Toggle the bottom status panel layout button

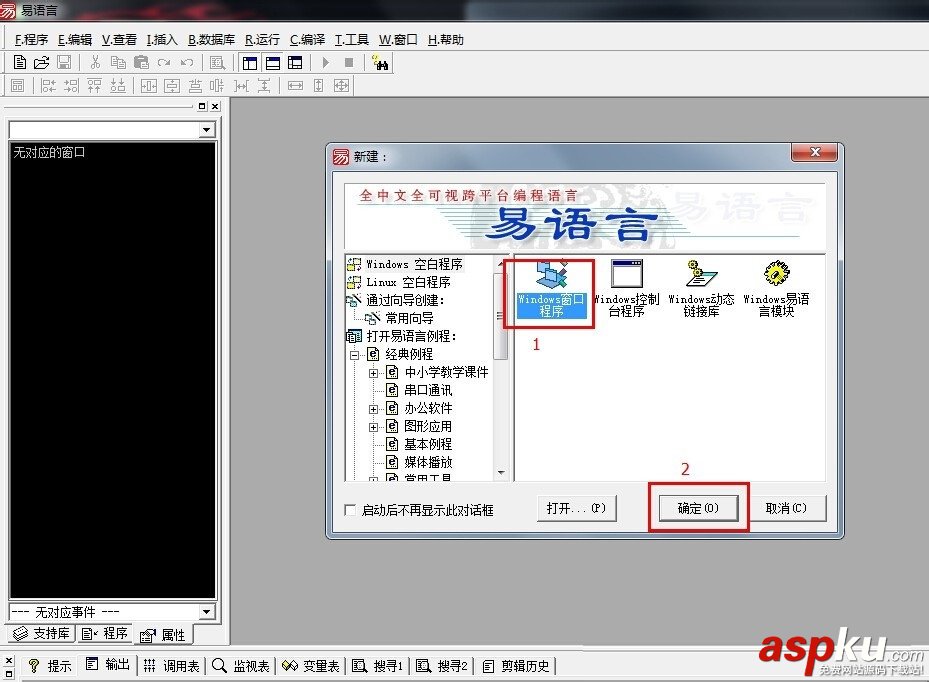[x=273, y=62]
